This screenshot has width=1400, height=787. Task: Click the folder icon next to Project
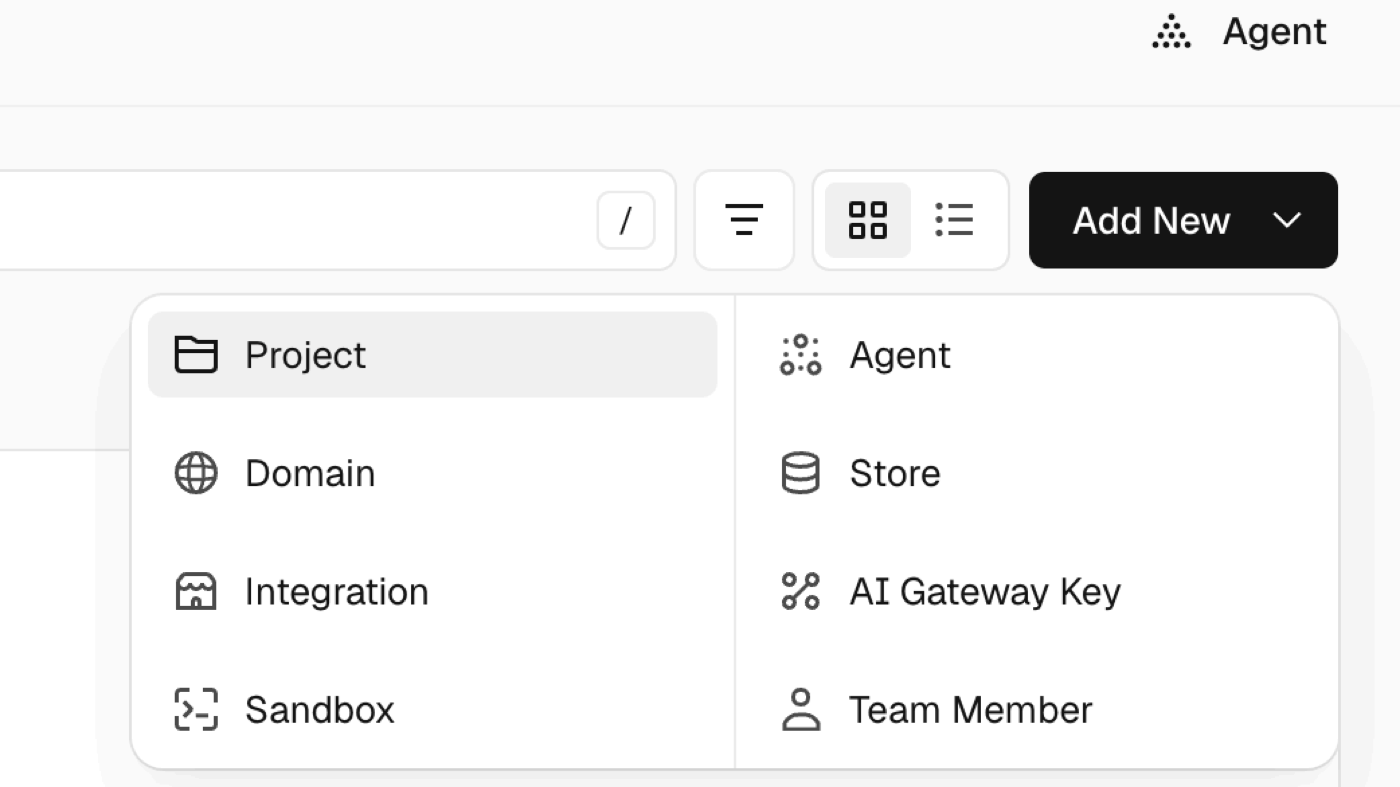point(196,355)
